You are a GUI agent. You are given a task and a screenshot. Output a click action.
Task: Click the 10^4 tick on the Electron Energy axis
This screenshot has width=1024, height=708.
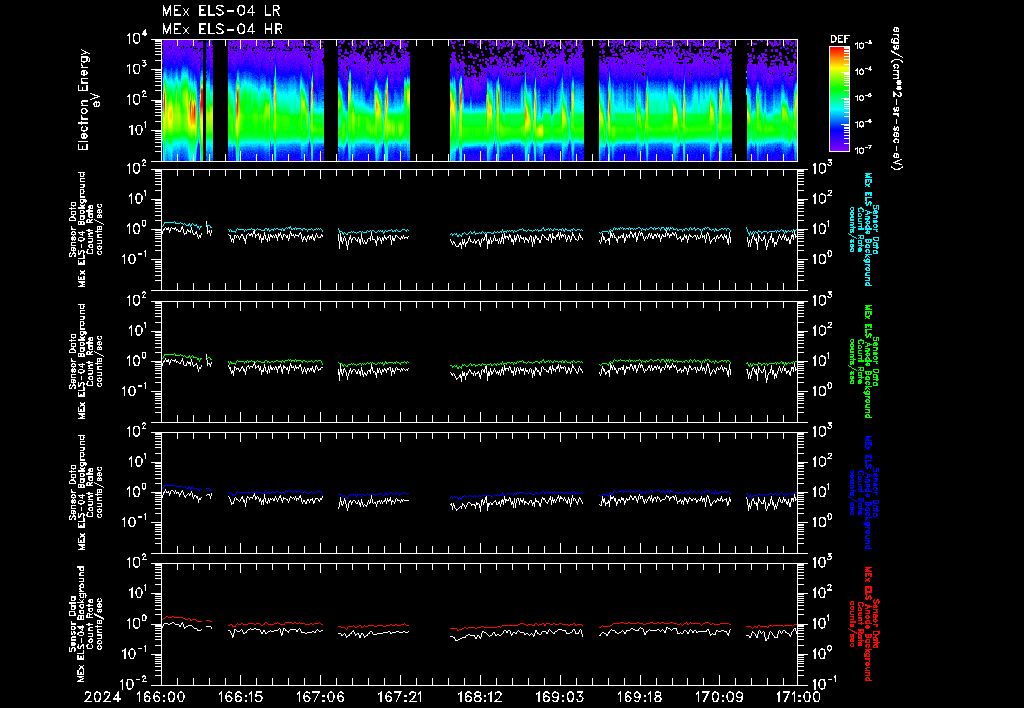(x=135, y=40)
